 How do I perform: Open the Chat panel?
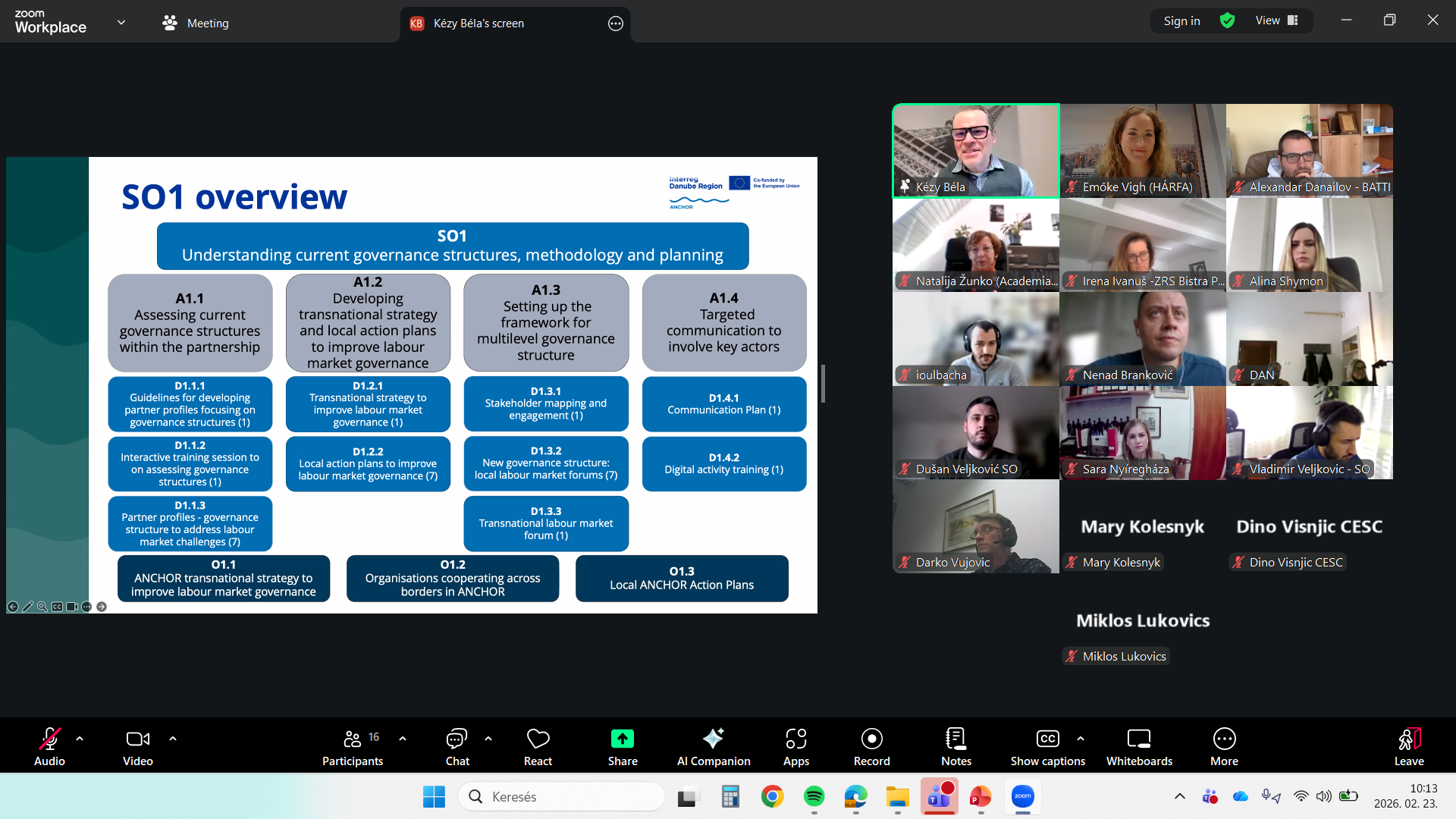click(x=457, y=746)
